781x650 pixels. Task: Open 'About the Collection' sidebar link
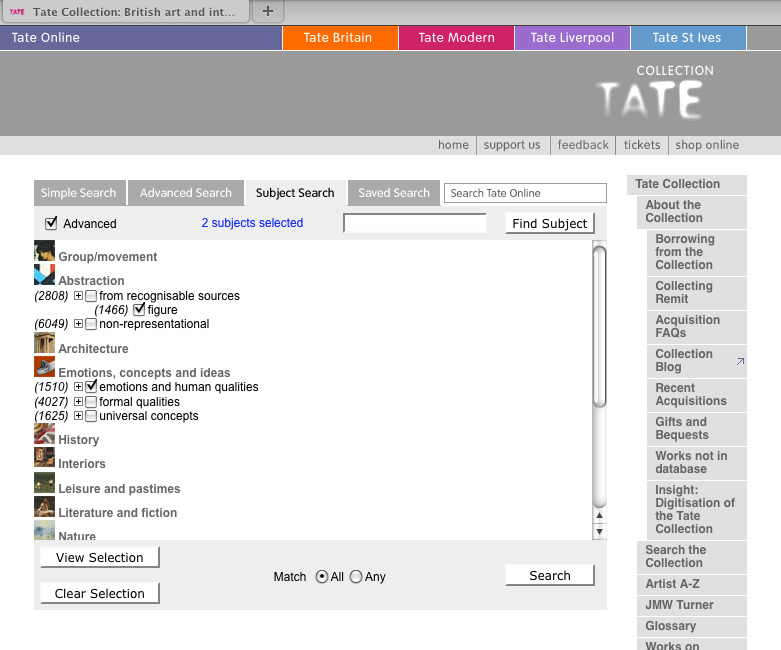[x=692, y=212]
